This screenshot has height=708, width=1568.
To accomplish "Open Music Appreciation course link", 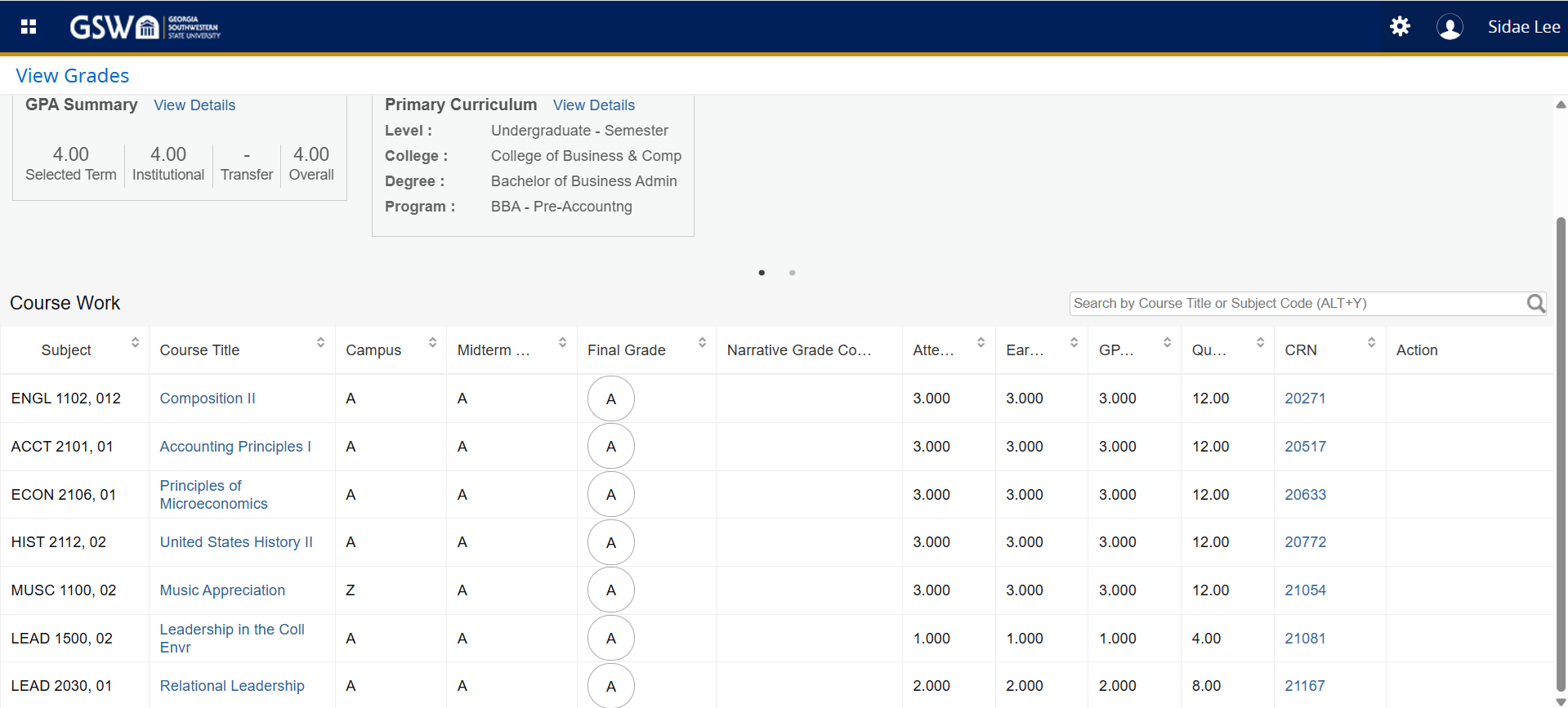I will coord(222,590).
